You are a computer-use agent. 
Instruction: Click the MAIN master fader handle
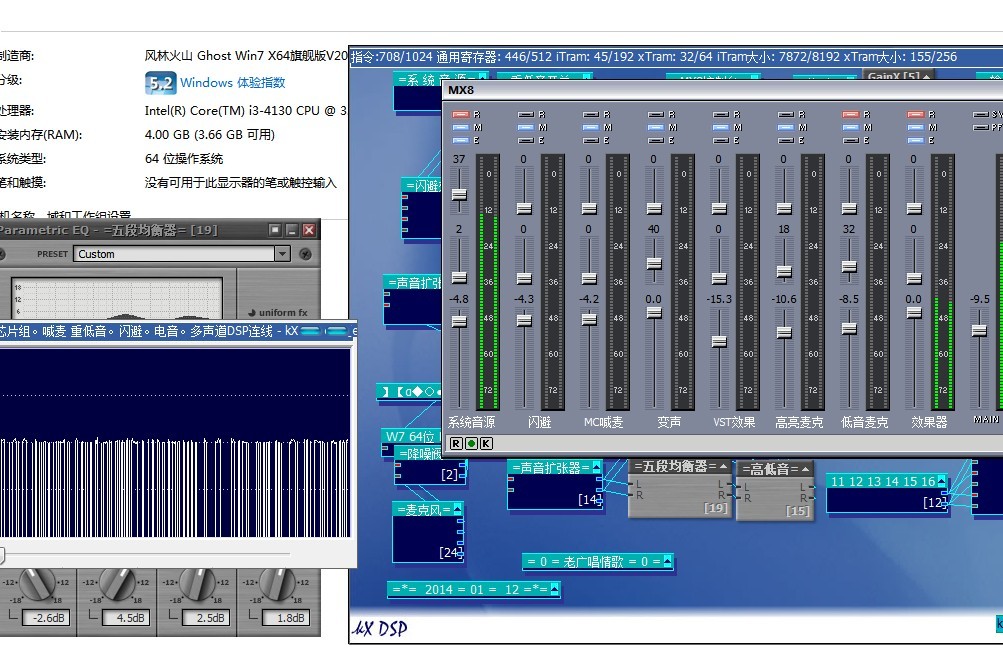point(979,329)
